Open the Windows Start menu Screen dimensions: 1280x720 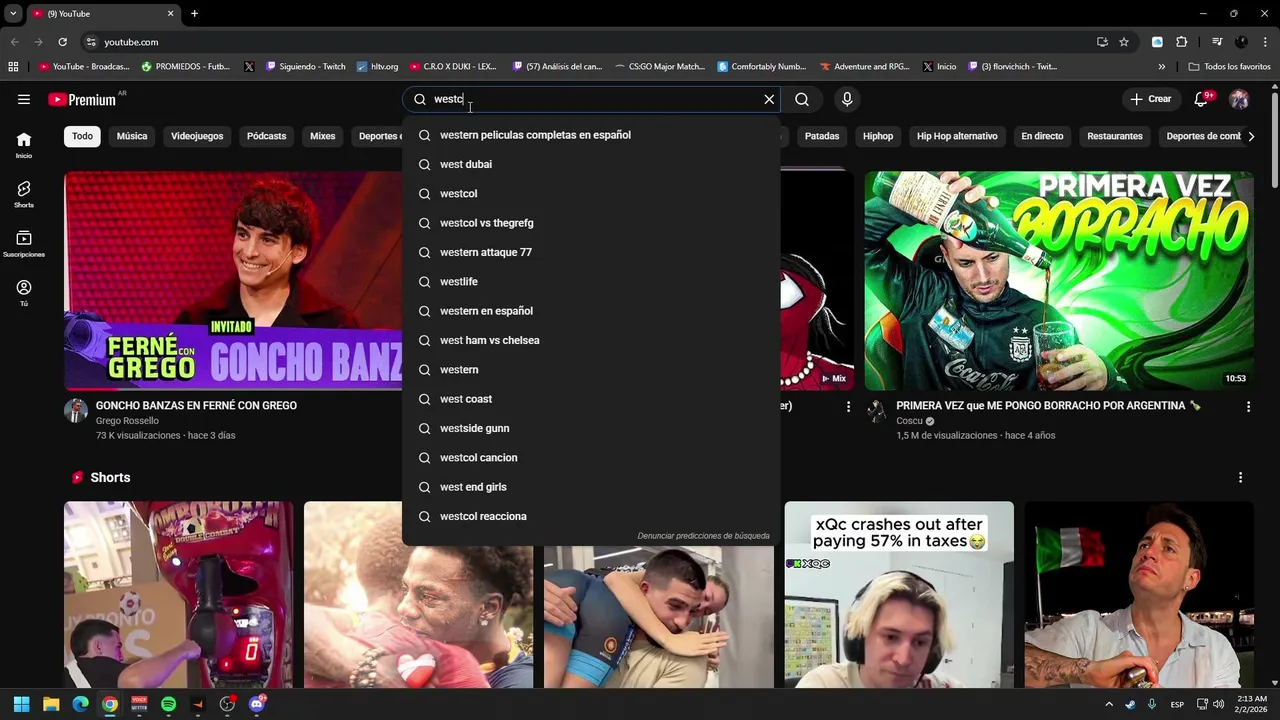tap(21, 704)
